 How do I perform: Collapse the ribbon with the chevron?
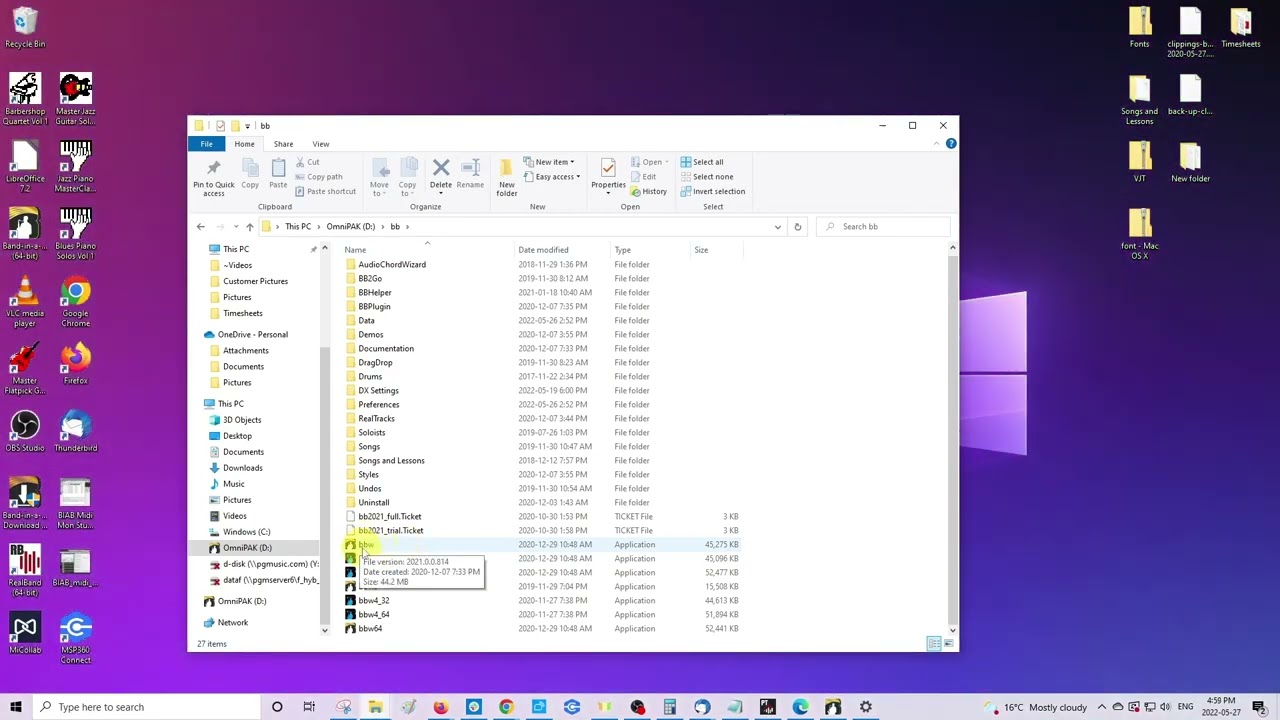point(936,144)
